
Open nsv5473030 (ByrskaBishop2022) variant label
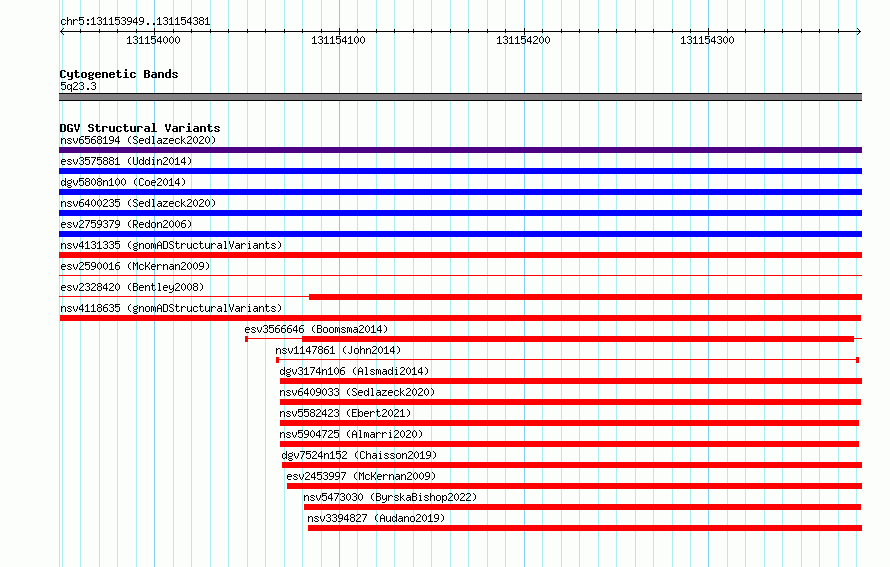click(x=390, y=497)
